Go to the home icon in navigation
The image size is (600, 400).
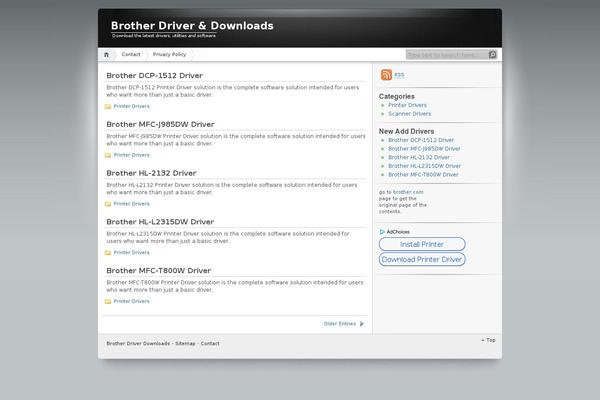point(106,55)
